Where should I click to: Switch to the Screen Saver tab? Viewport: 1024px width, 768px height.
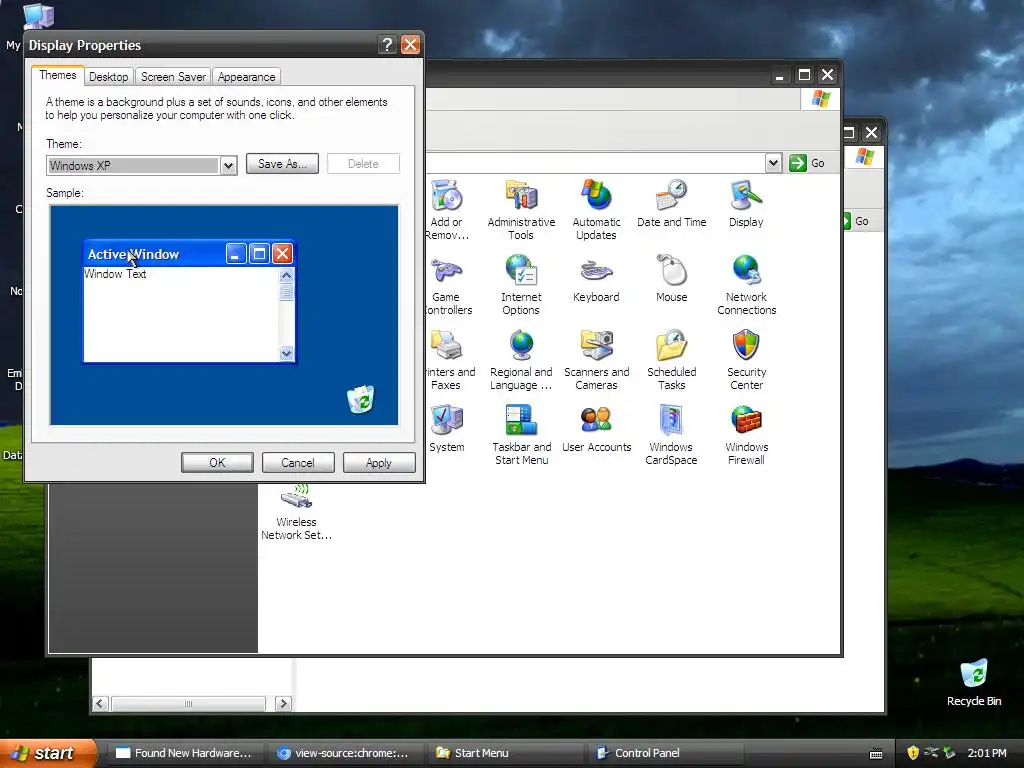[x=173, y=77]
